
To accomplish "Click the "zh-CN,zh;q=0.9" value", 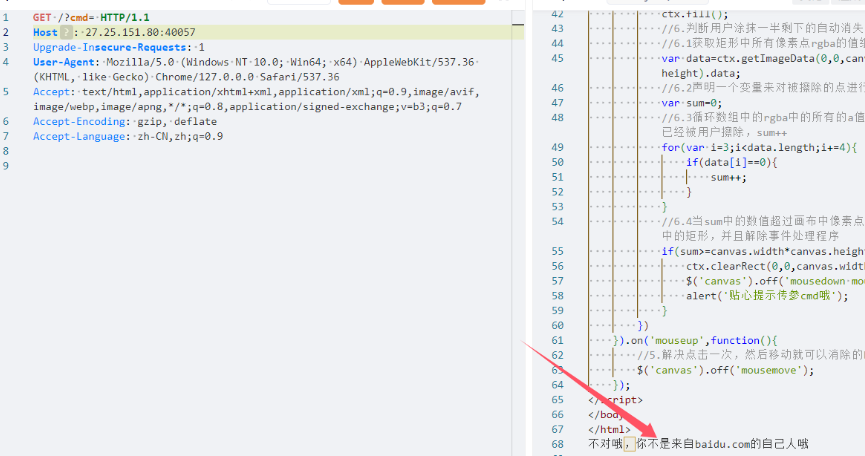I will click(x=180, y=137).
